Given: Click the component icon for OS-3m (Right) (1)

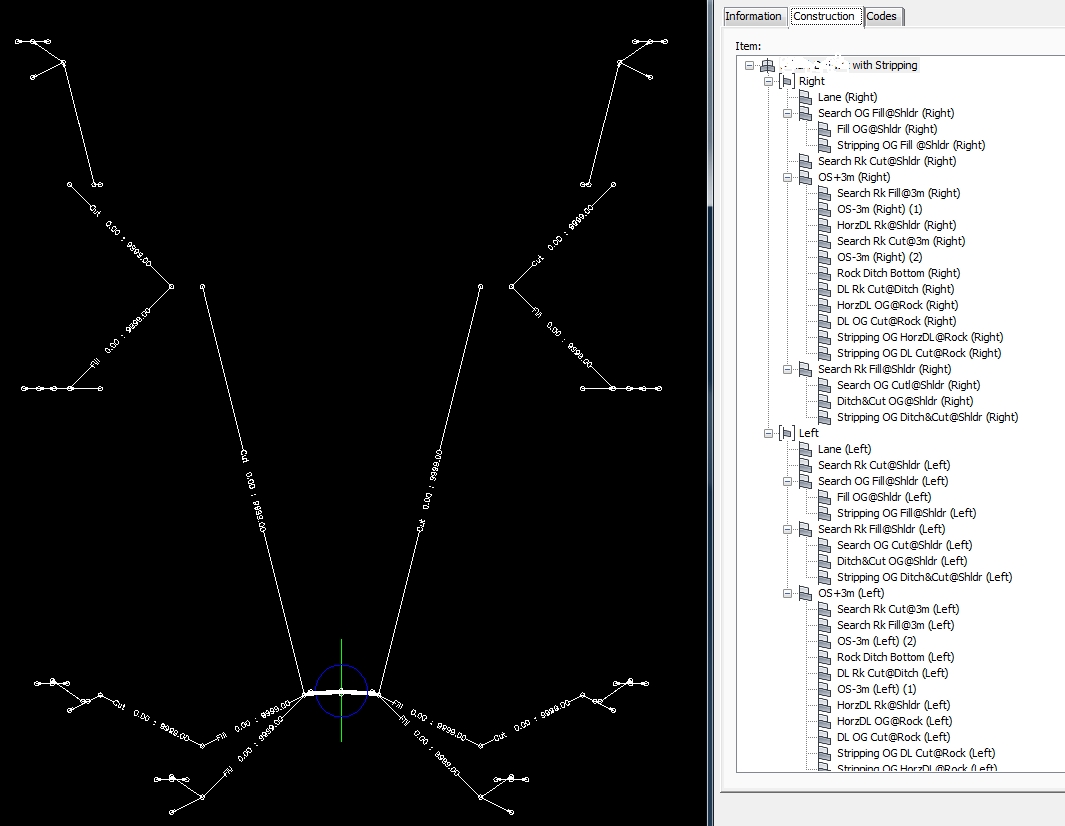Looking at the screenshot, I should (824, 208).
